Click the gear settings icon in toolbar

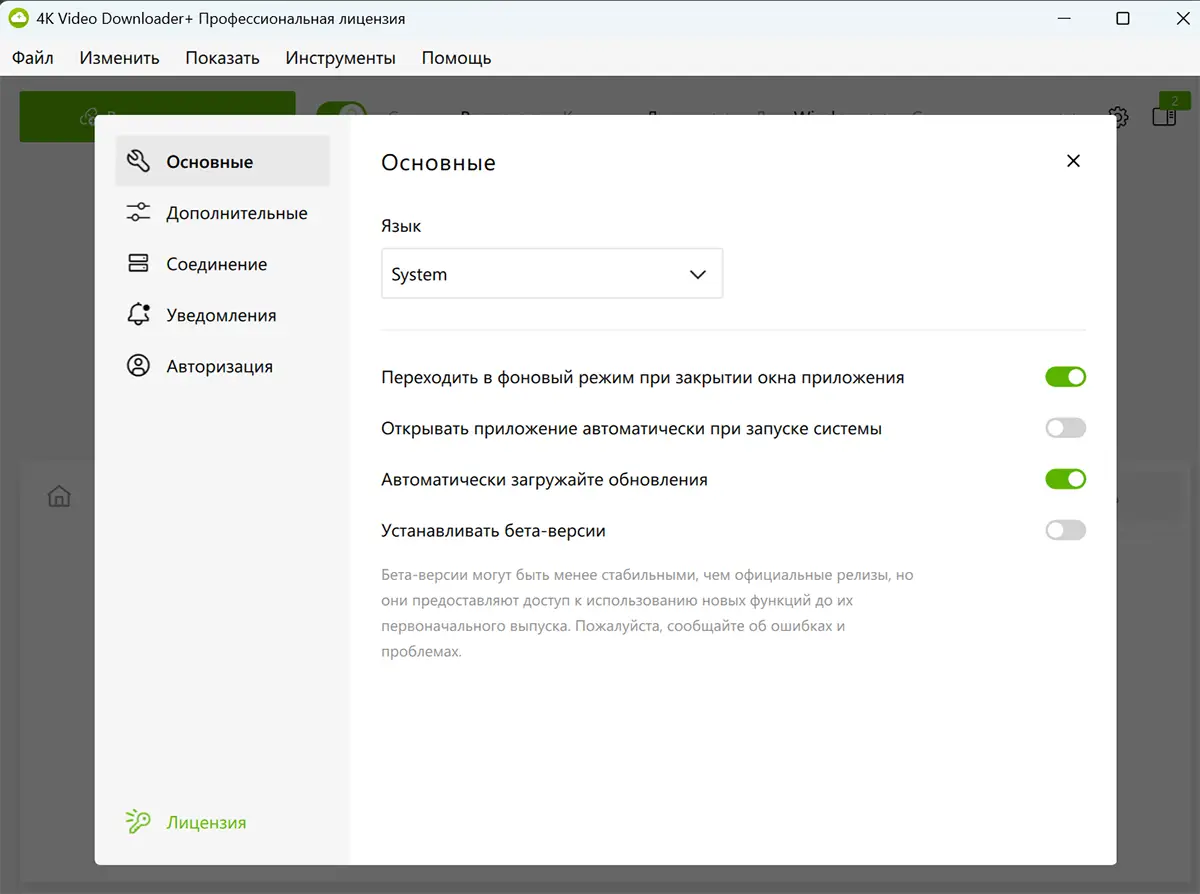click(1119, 117)
